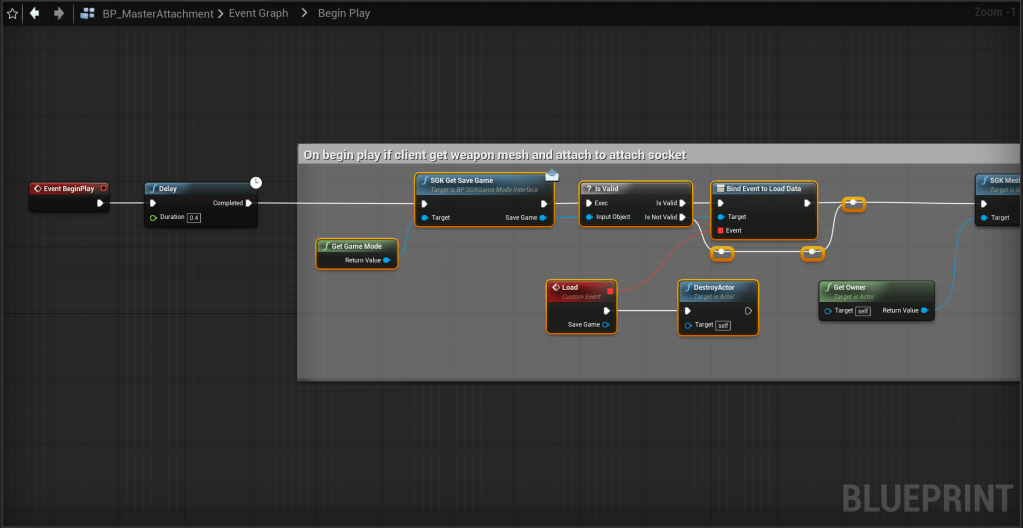Viewport: 1023px width, 528px height.
Task: Click the red delegate output pin on Load node
Action: point(609,291)
